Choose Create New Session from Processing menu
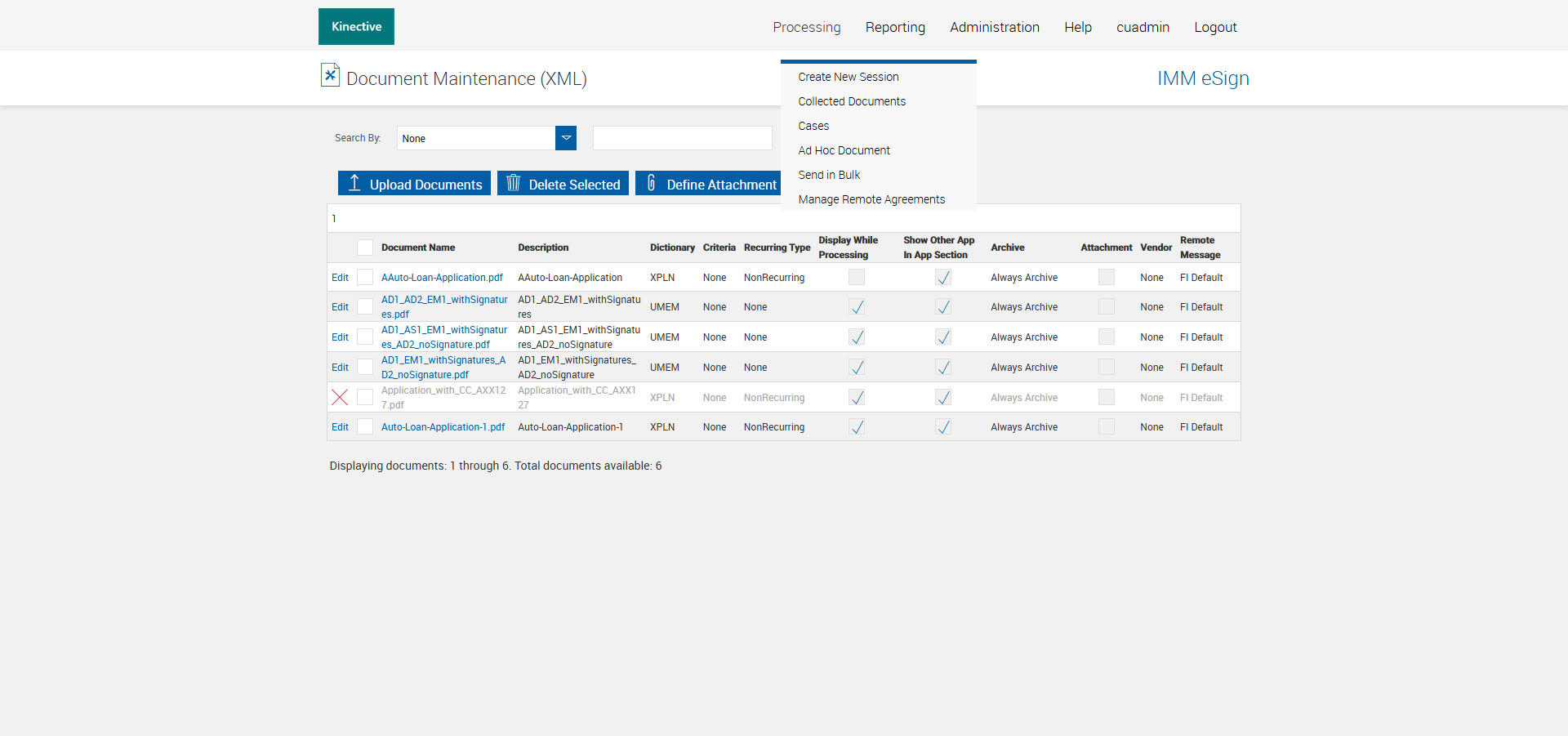 click(x=848, y=77)
